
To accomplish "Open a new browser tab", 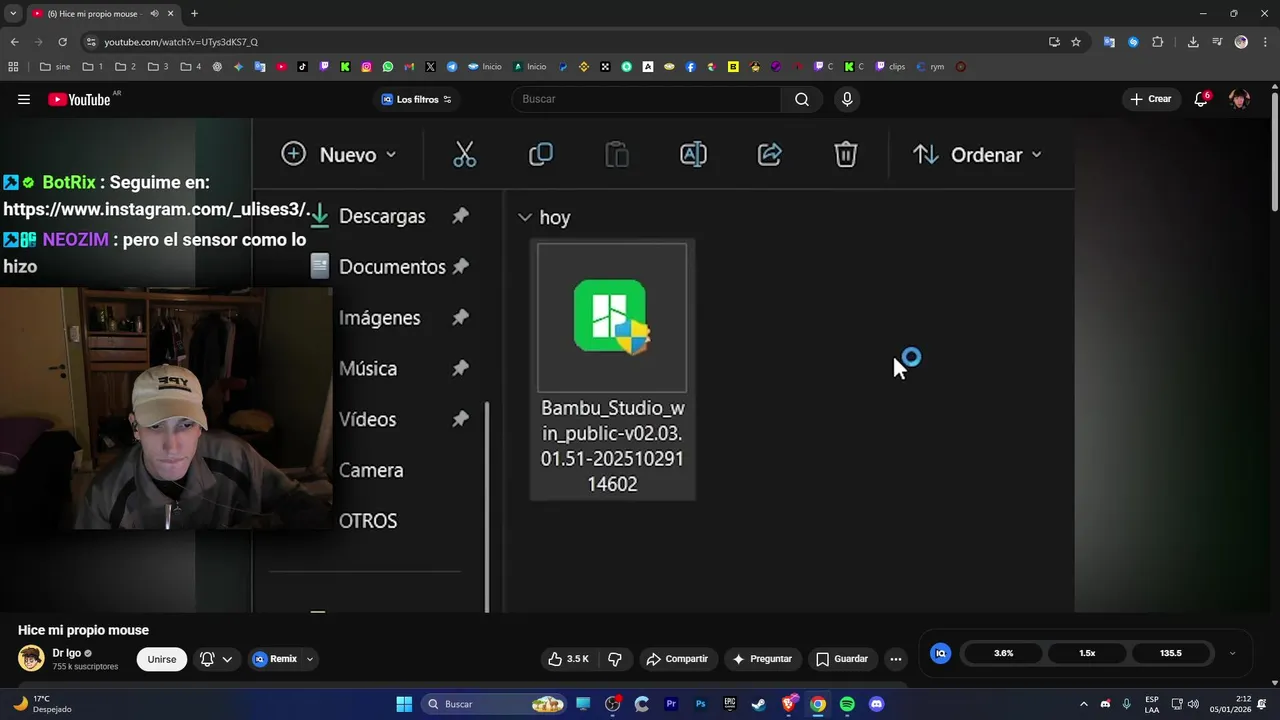I will [x=194, y=13].
